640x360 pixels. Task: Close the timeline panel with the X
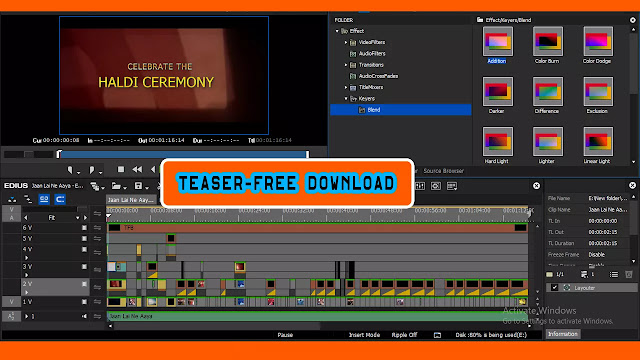[x=536, y=186]
